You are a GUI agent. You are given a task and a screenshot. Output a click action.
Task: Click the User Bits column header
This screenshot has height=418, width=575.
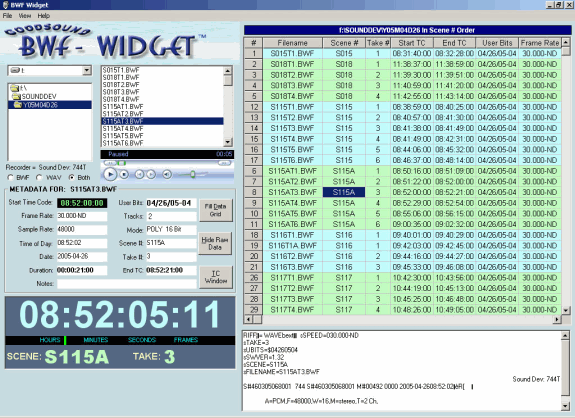coord(497,43)
